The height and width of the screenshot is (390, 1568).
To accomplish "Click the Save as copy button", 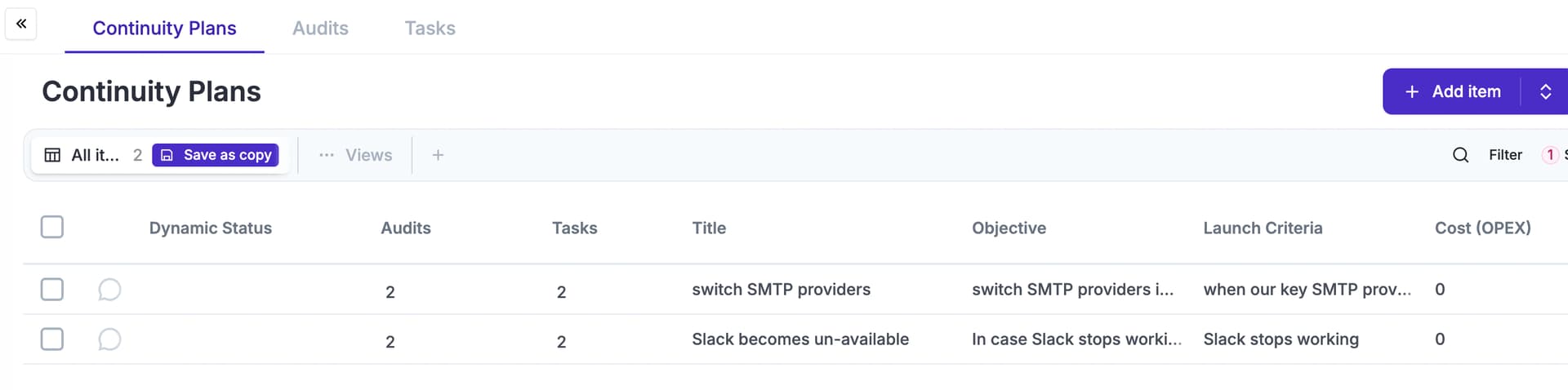I will [216, 155].
